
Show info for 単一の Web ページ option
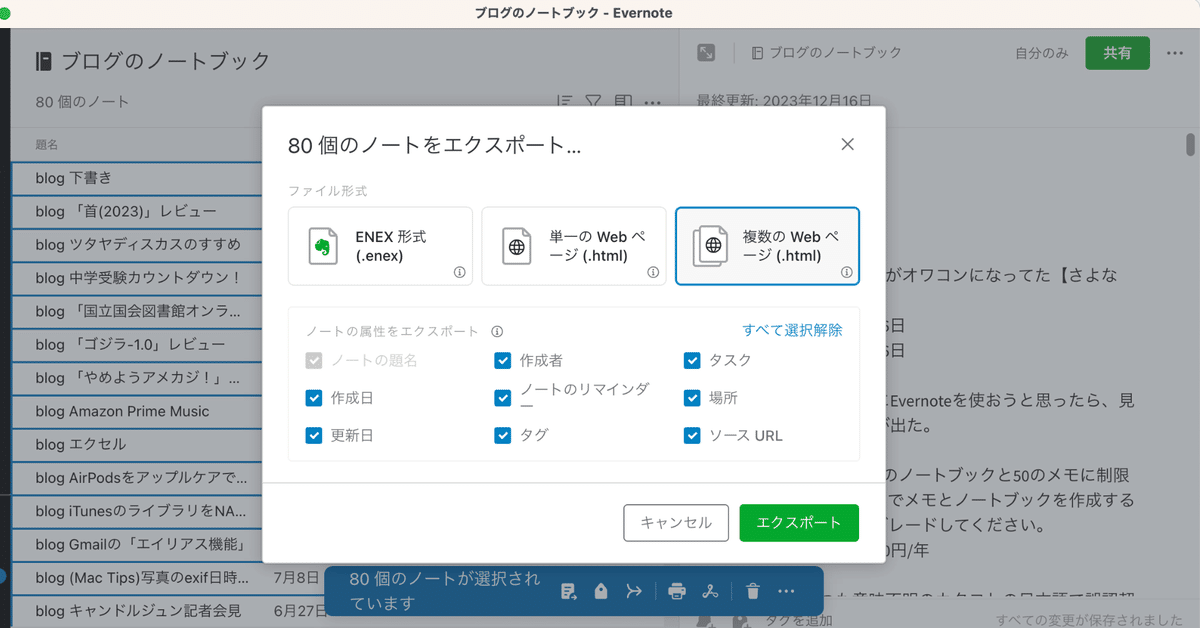(x=652, y=272)
